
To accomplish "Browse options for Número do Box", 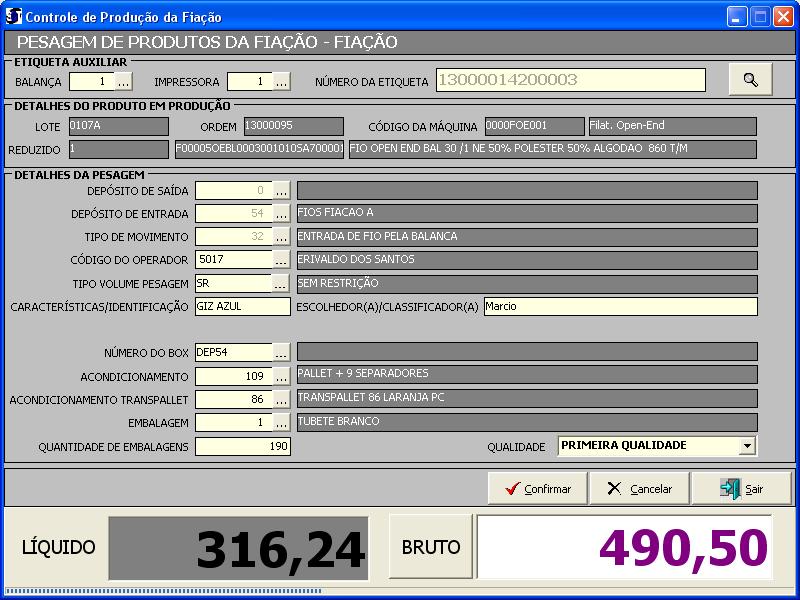I will click(282, 352).
